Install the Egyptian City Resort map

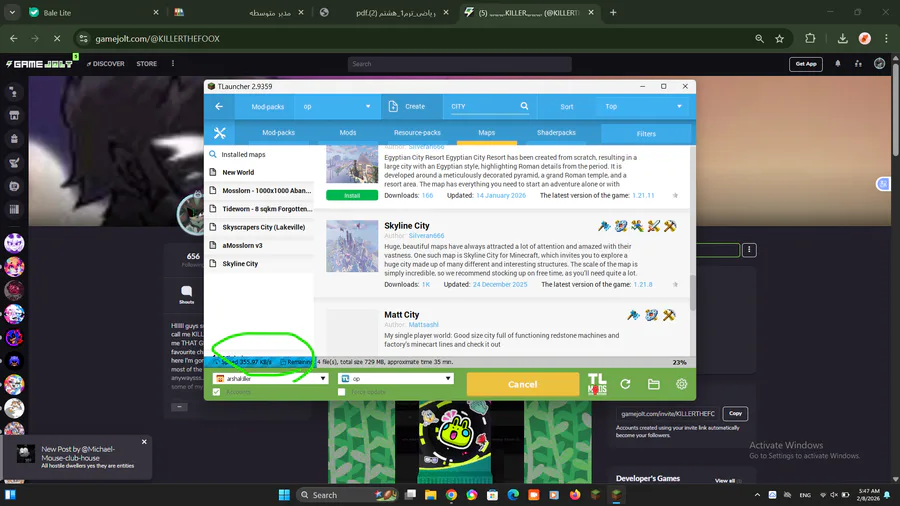352,196
